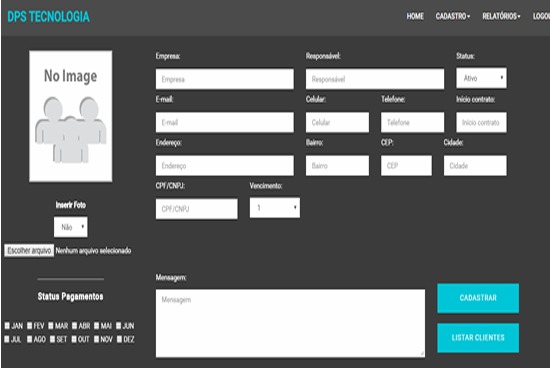Click into the Mensagem text area
The height and width of the screenshot is (368, 550).
tap(290, 323)
